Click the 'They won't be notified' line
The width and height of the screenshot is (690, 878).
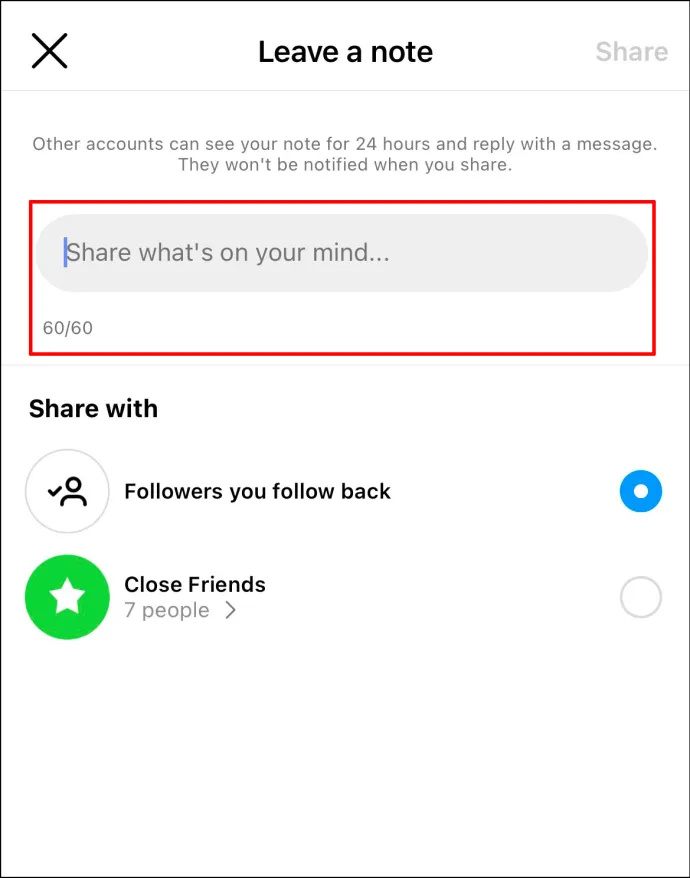(x=345, y=165)
